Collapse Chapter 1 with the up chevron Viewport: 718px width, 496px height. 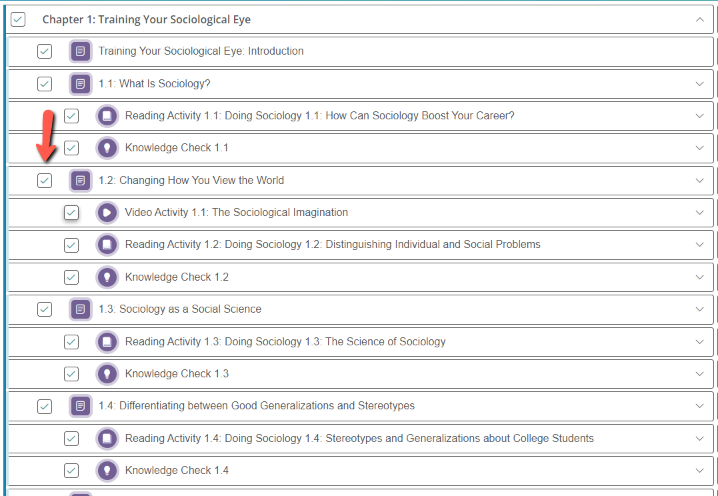tap(700, 19)
